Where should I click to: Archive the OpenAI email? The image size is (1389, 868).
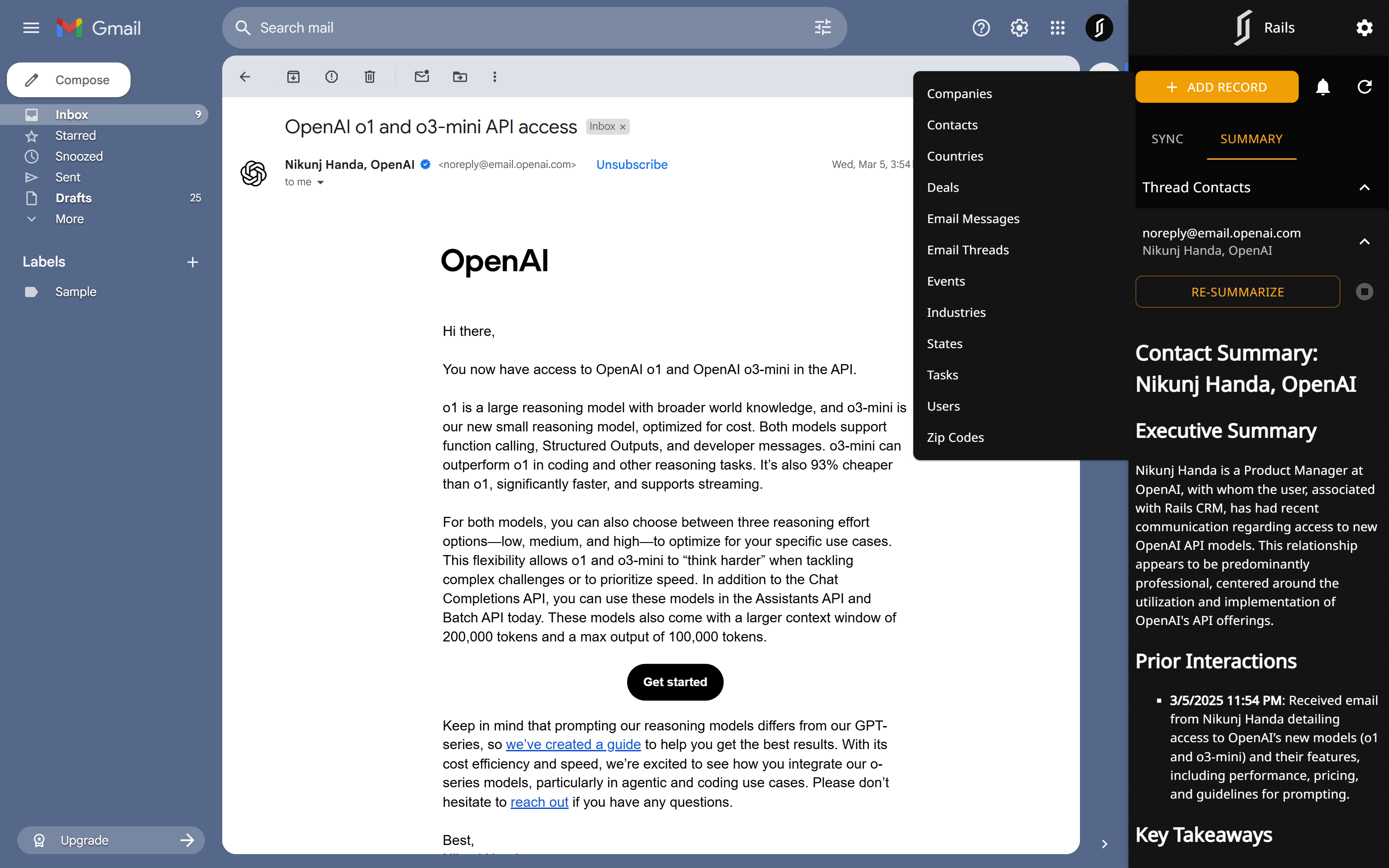pyautogui.click(x=293, y=76)
